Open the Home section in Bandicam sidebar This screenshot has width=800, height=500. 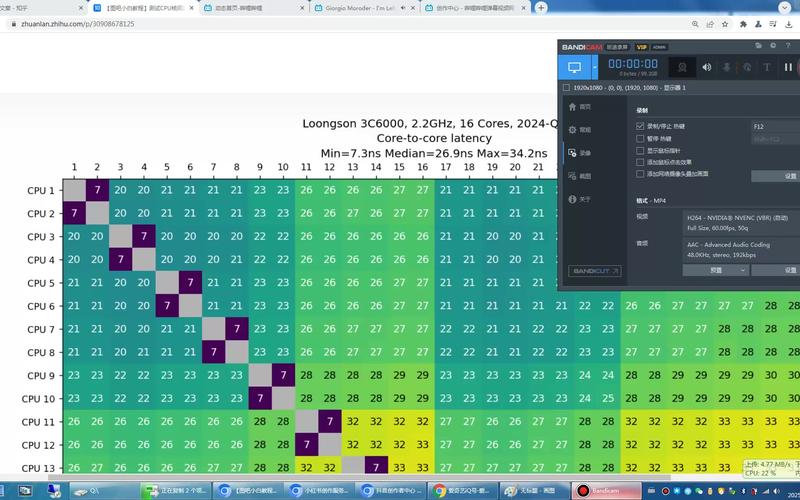[579, 106]
